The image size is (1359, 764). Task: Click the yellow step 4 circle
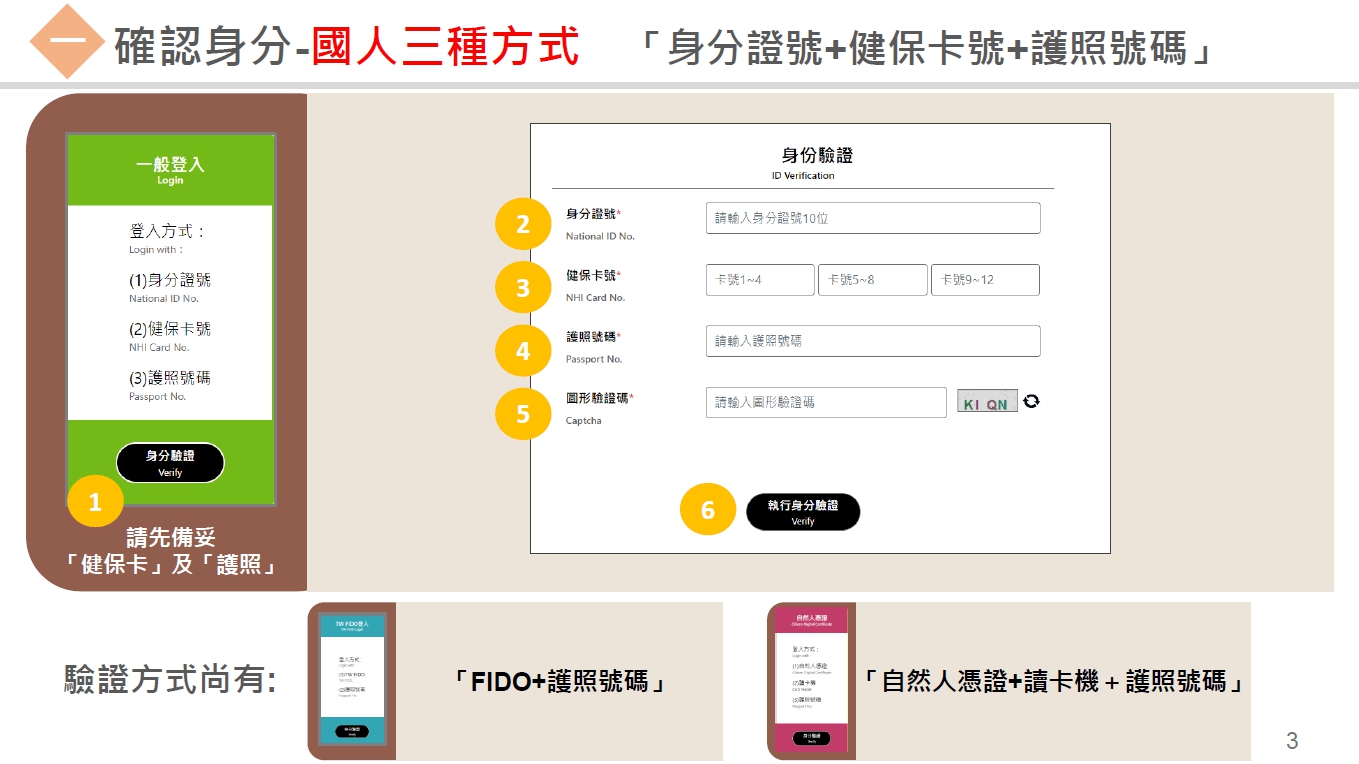(523, 351)
